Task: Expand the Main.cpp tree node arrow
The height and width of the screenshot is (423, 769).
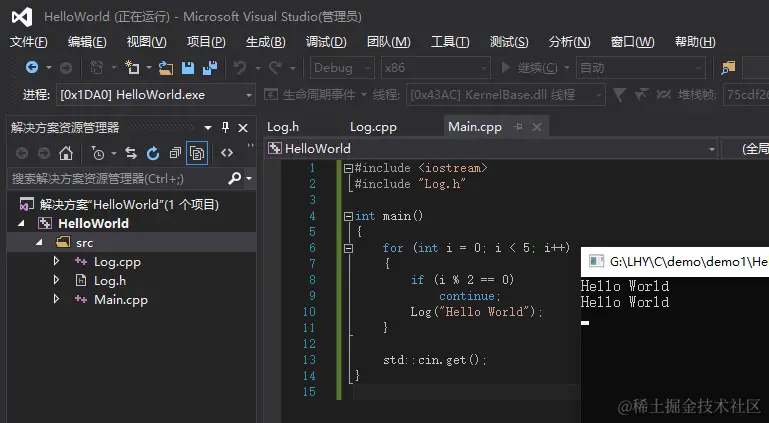Action: (56, 299)
